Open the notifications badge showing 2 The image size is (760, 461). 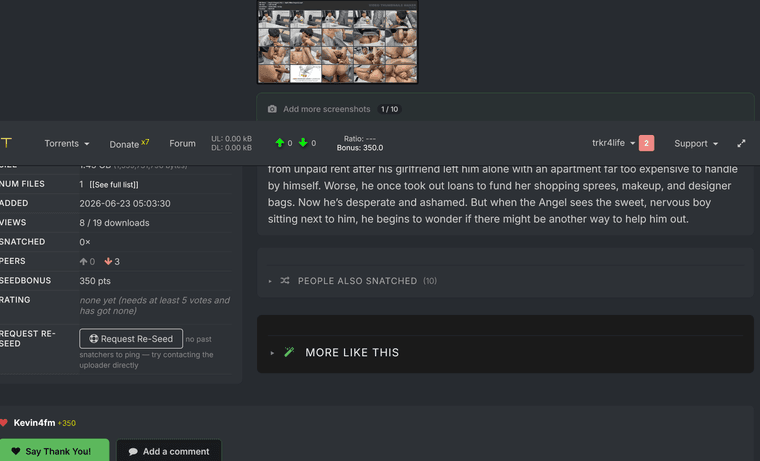coord(646,143)
